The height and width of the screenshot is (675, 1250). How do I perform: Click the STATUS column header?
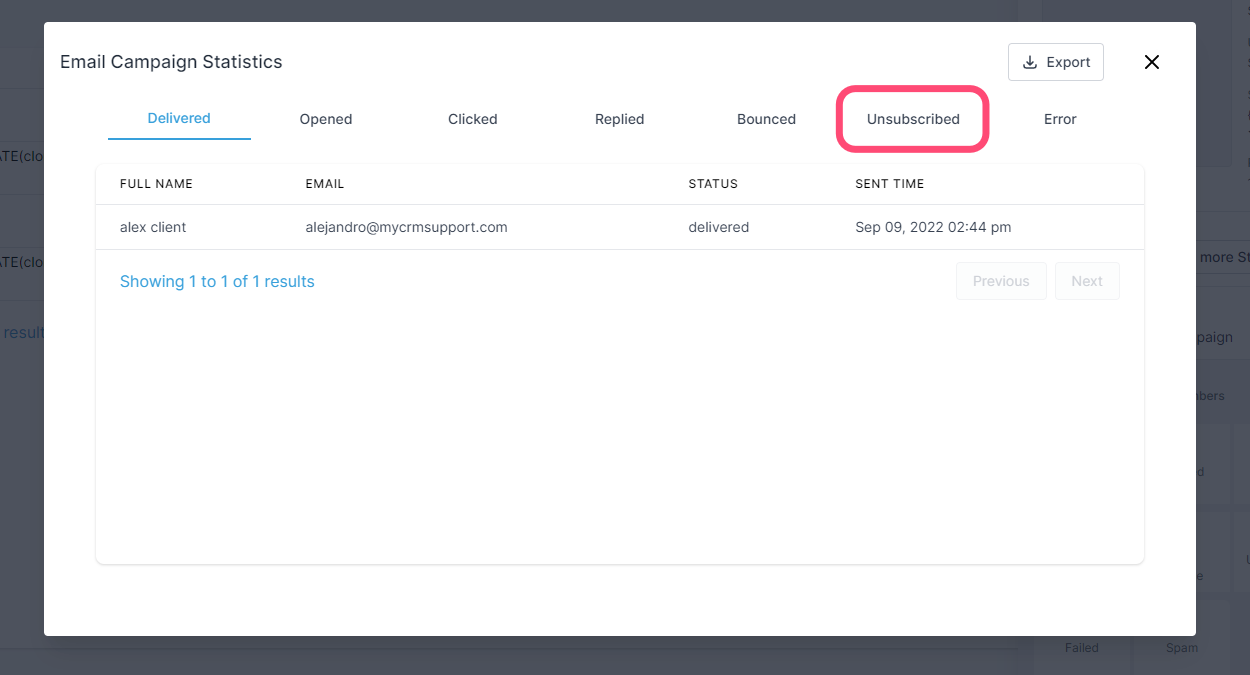coord(713,184)
